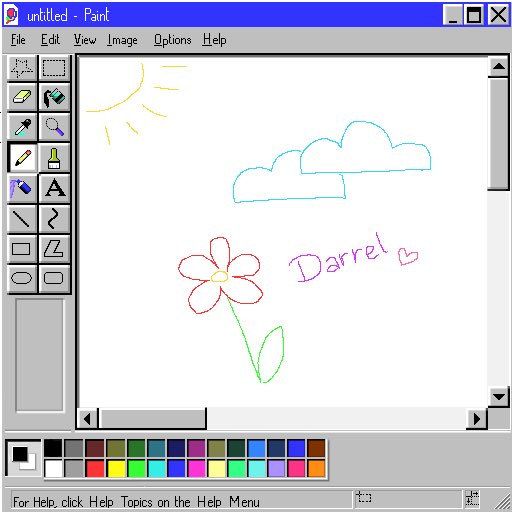
Task: Choose the Eraser tool
Action: [22, 97]
